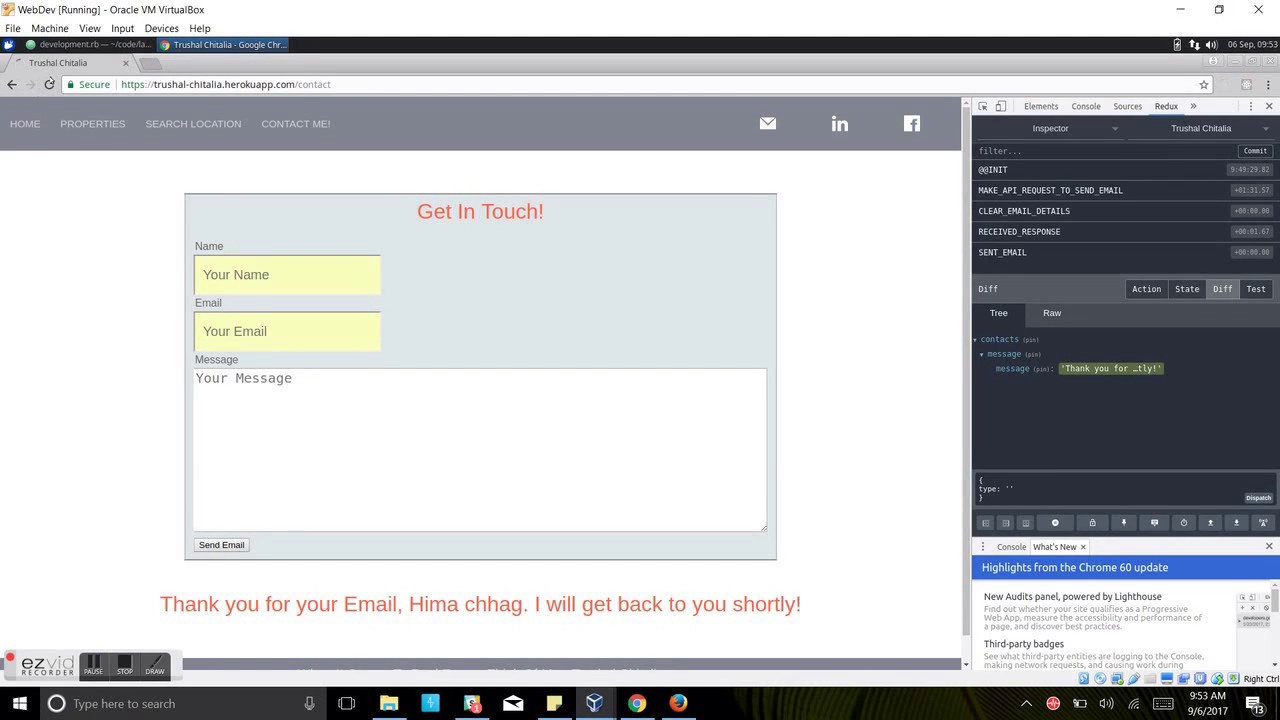
Task: Show the State view
Action: [1187, 289]
